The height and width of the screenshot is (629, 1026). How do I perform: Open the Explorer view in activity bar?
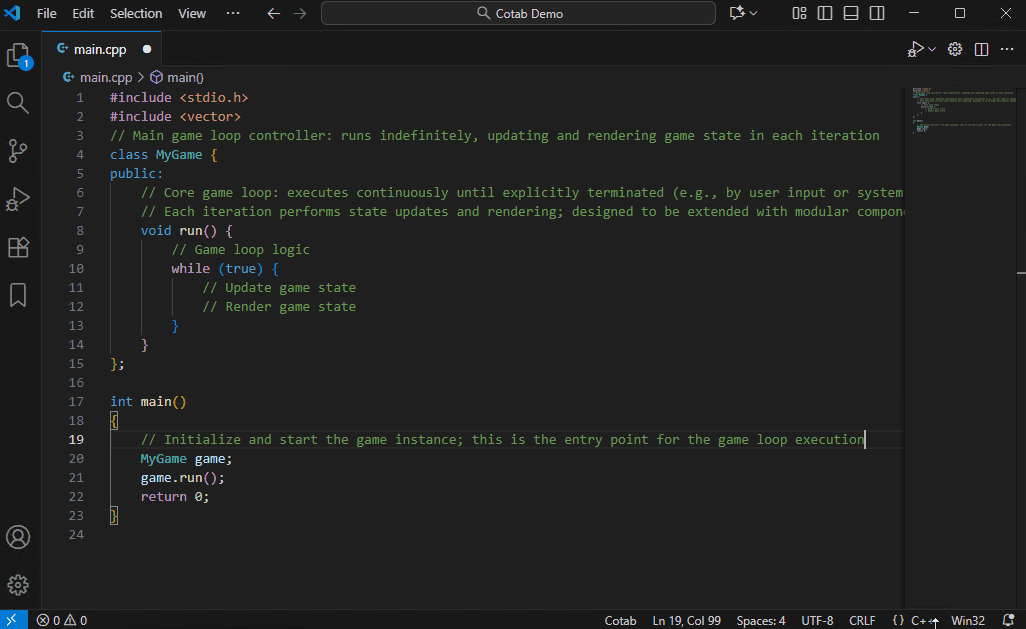[x=18, y=55]
